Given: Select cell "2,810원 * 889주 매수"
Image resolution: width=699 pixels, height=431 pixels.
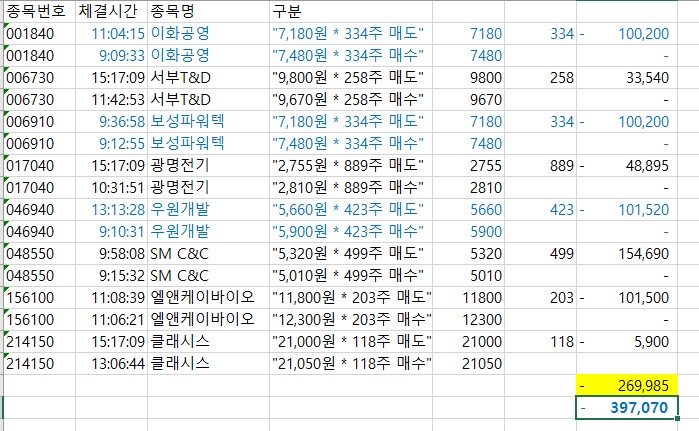Looking at the screenshot, I should 351,188.
